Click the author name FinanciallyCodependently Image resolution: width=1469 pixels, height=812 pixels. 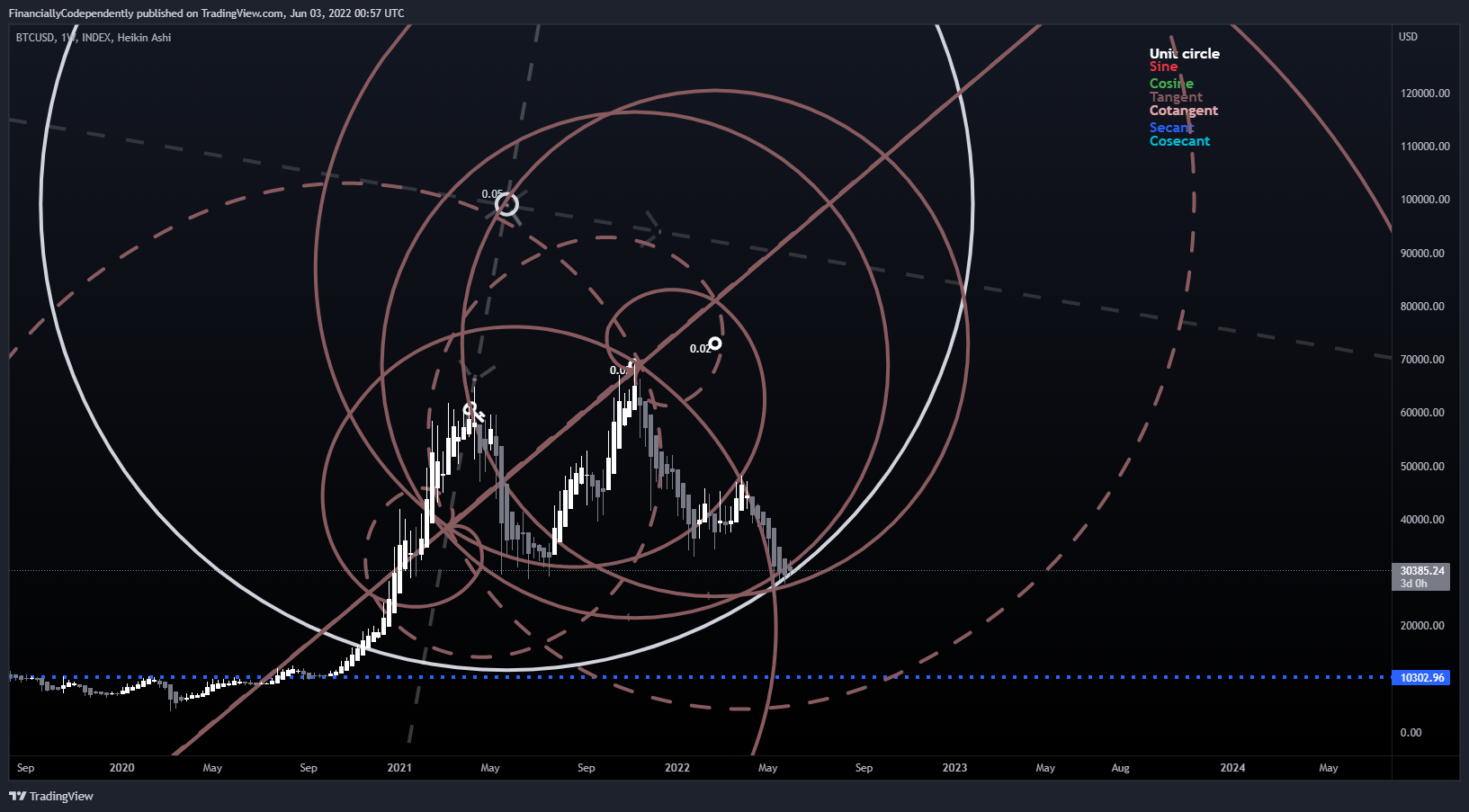click(x=71, y=13)
